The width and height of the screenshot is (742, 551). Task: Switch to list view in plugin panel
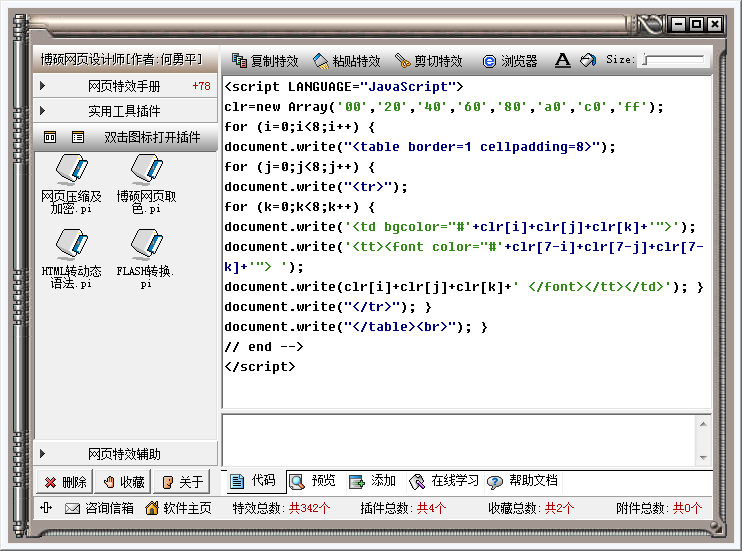coord(76,137)
